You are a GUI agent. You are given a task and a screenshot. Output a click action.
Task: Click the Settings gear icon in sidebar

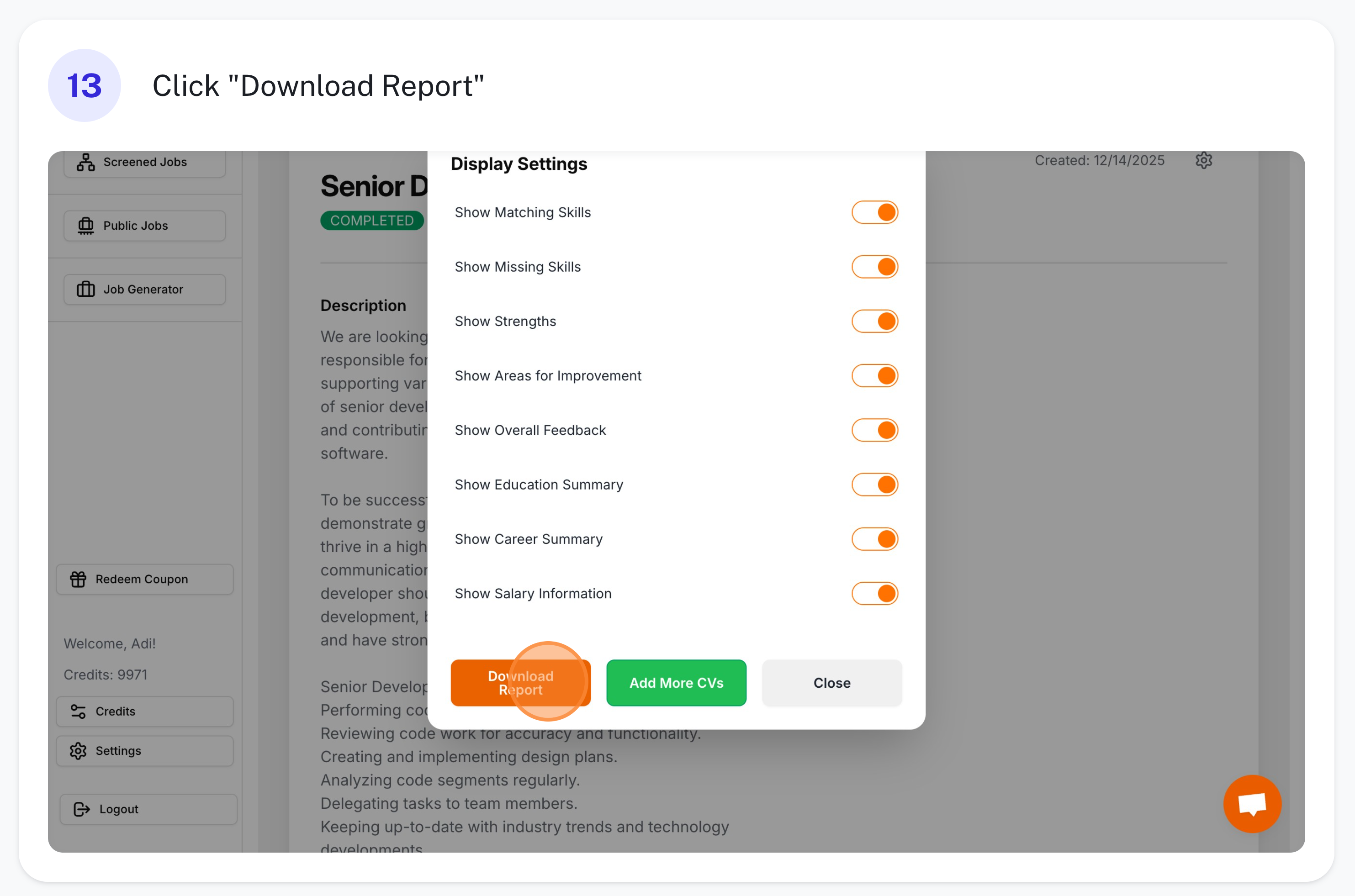pyautogui.click(x=78, y=751)
